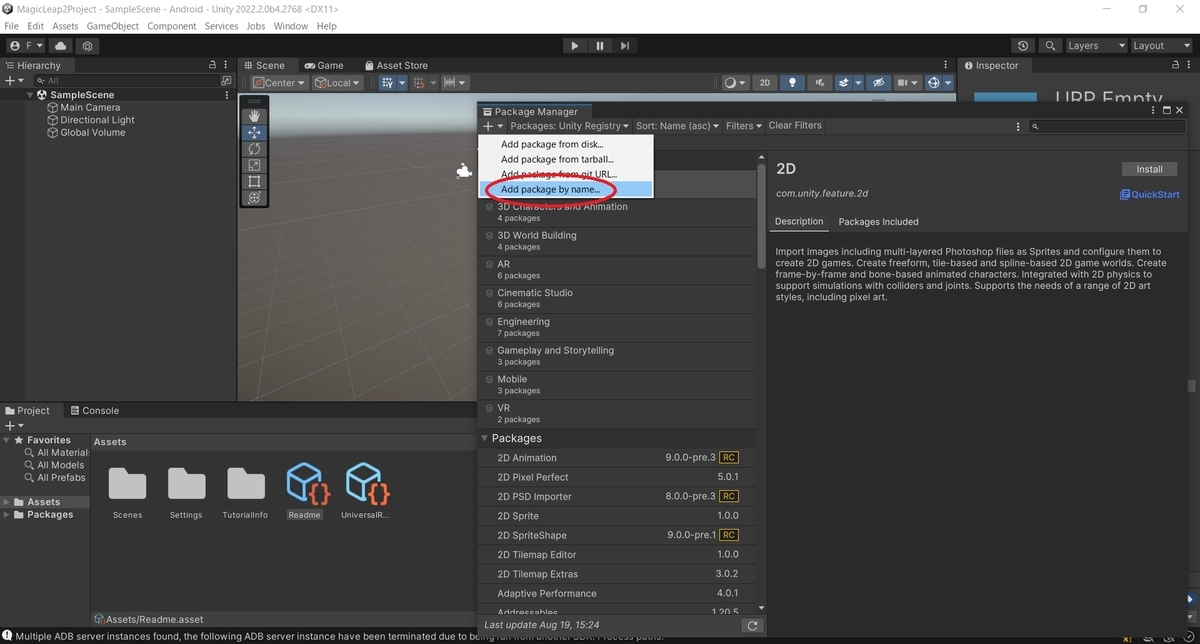Expand the Packages folder in Project
The height and width of the screenshot is (644, 1200).
coord(7,515)
